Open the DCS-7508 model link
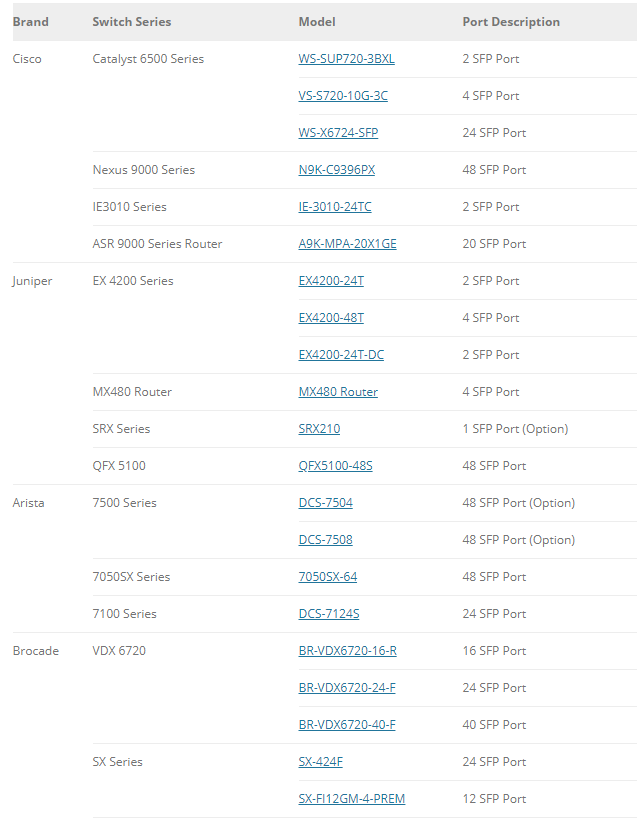Viewport: 643px width, 819px height. click(x=325, y=540)
